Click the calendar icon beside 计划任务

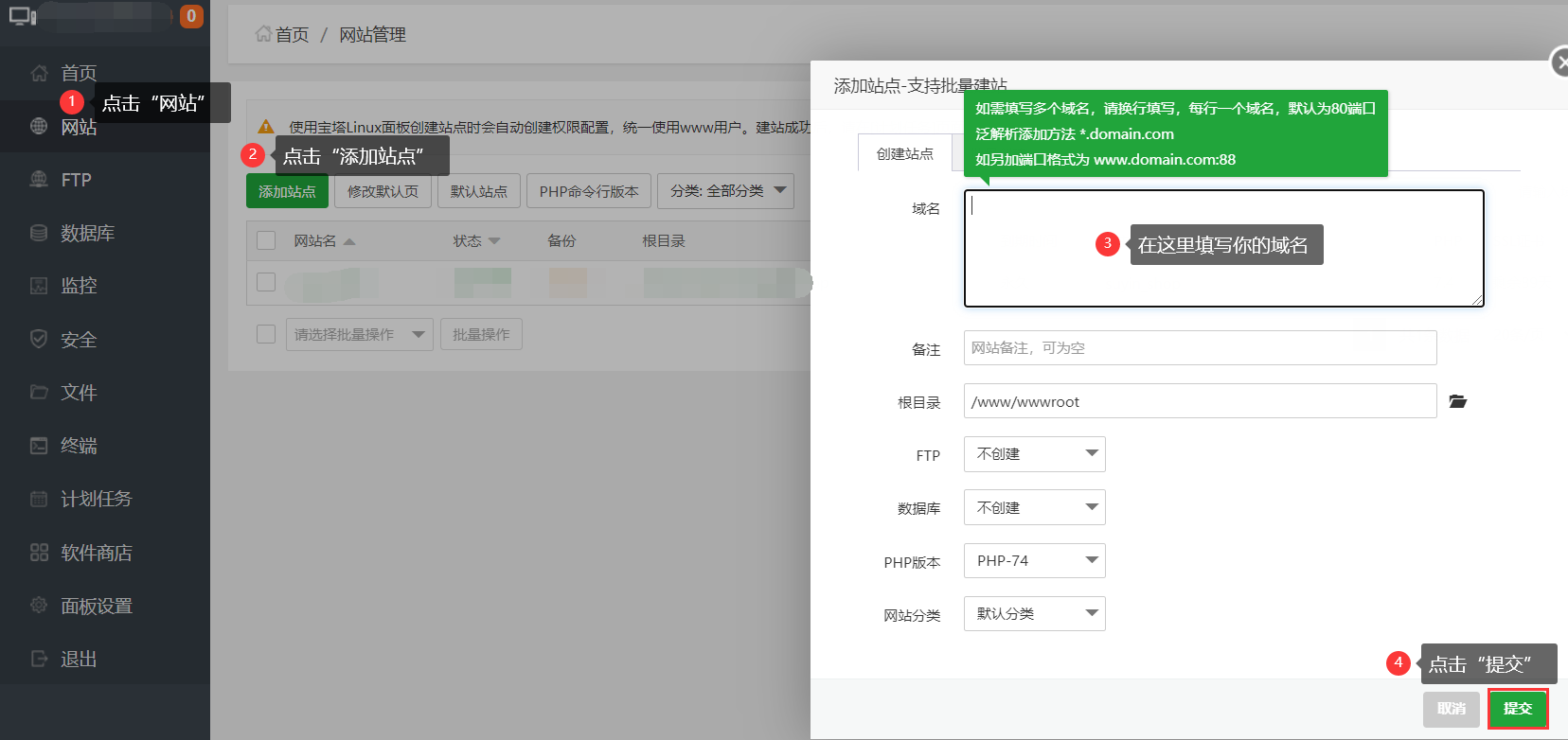pos(39,498)
